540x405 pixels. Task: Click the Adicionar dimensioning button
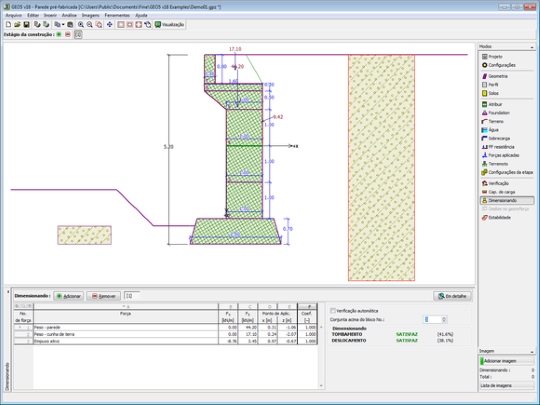69,296
